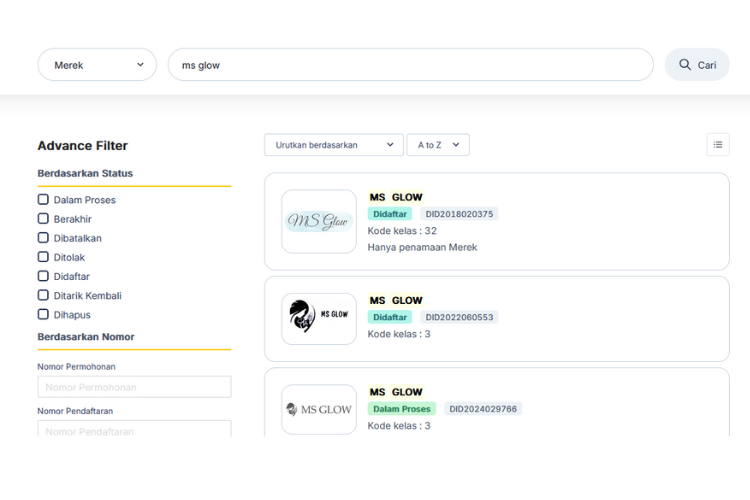This screenshot has width=750, height=500.
Task: Open the A to Z sort order dropdown
Action: click(x=438, y=144)
